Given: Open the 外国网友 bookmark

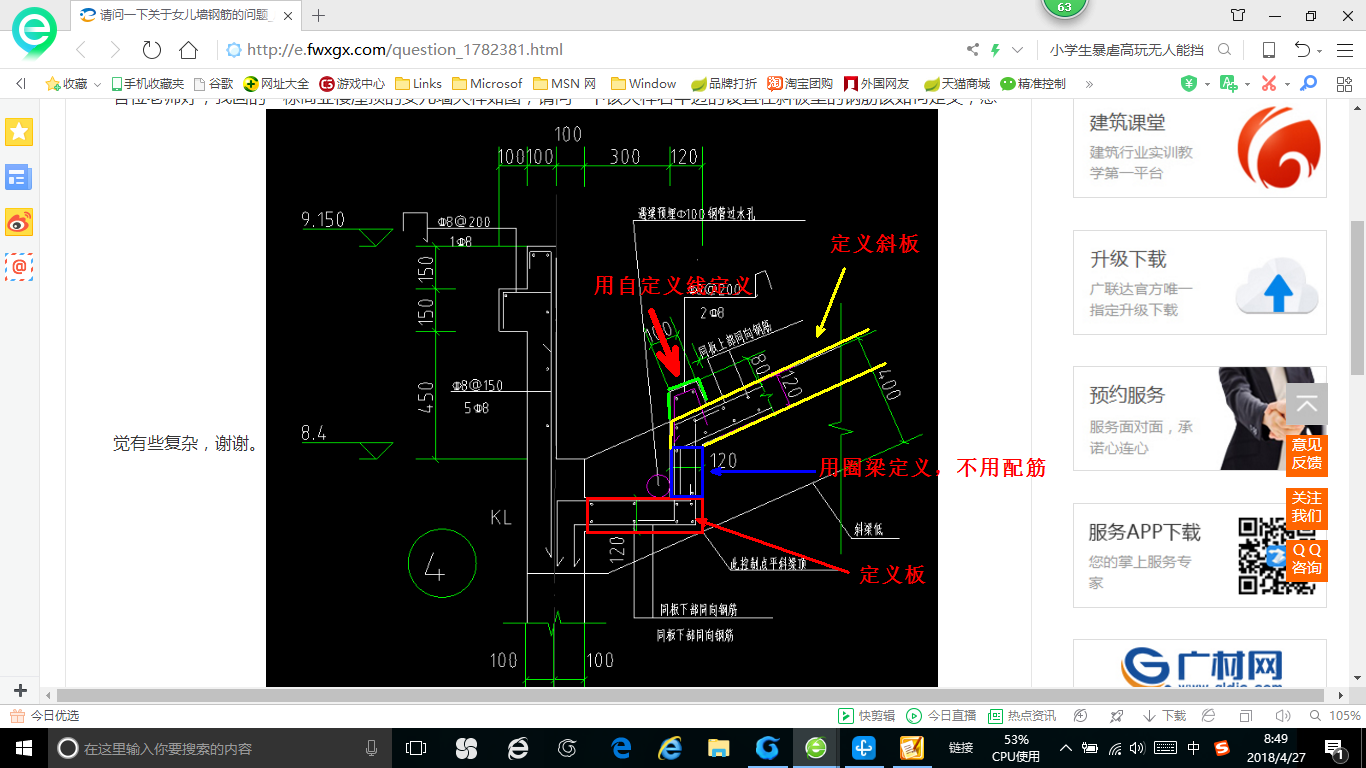Looking at the screenshot, I should click(877, 84).
